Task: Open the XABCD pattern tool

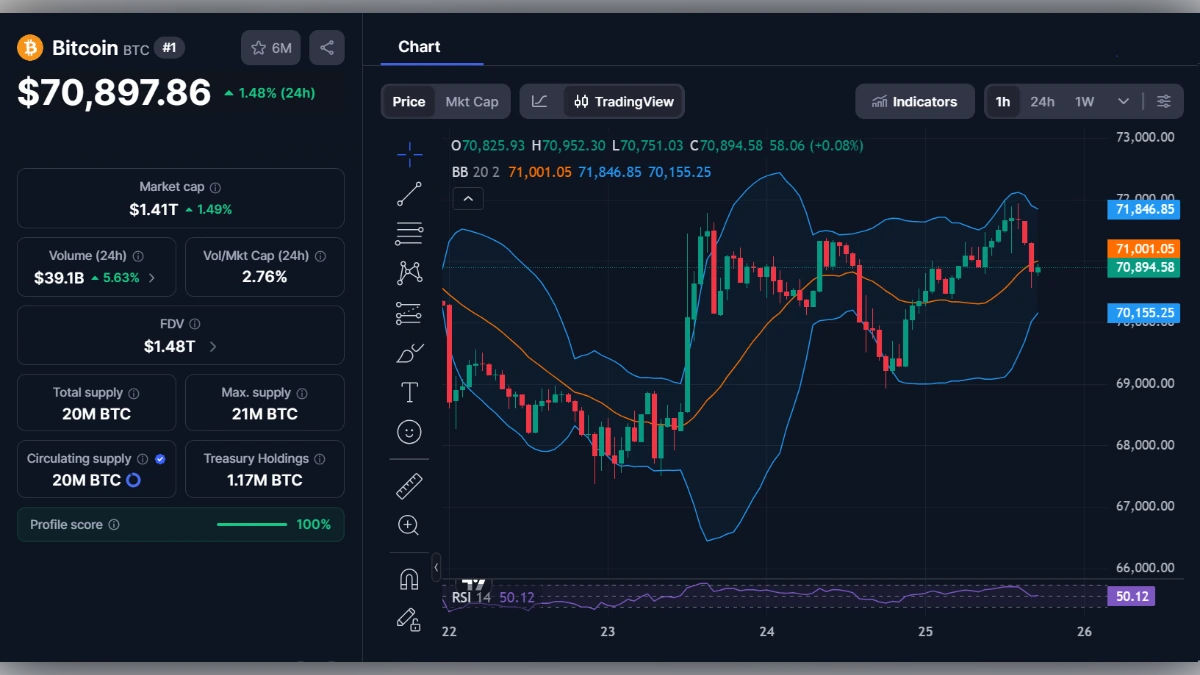Action: [x=408, y=271]
